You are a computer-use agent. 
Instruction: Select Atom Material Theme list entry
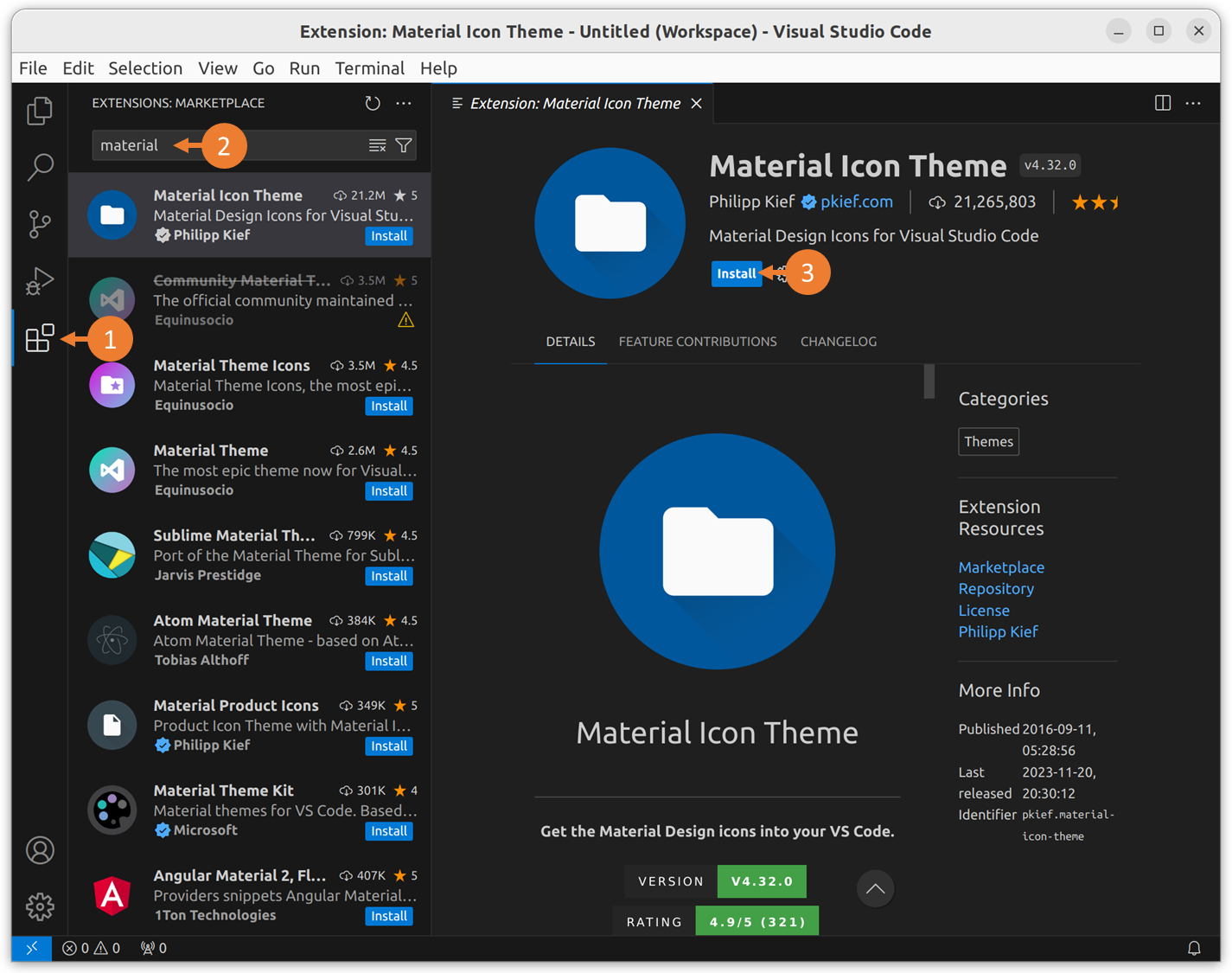(250, 640)
